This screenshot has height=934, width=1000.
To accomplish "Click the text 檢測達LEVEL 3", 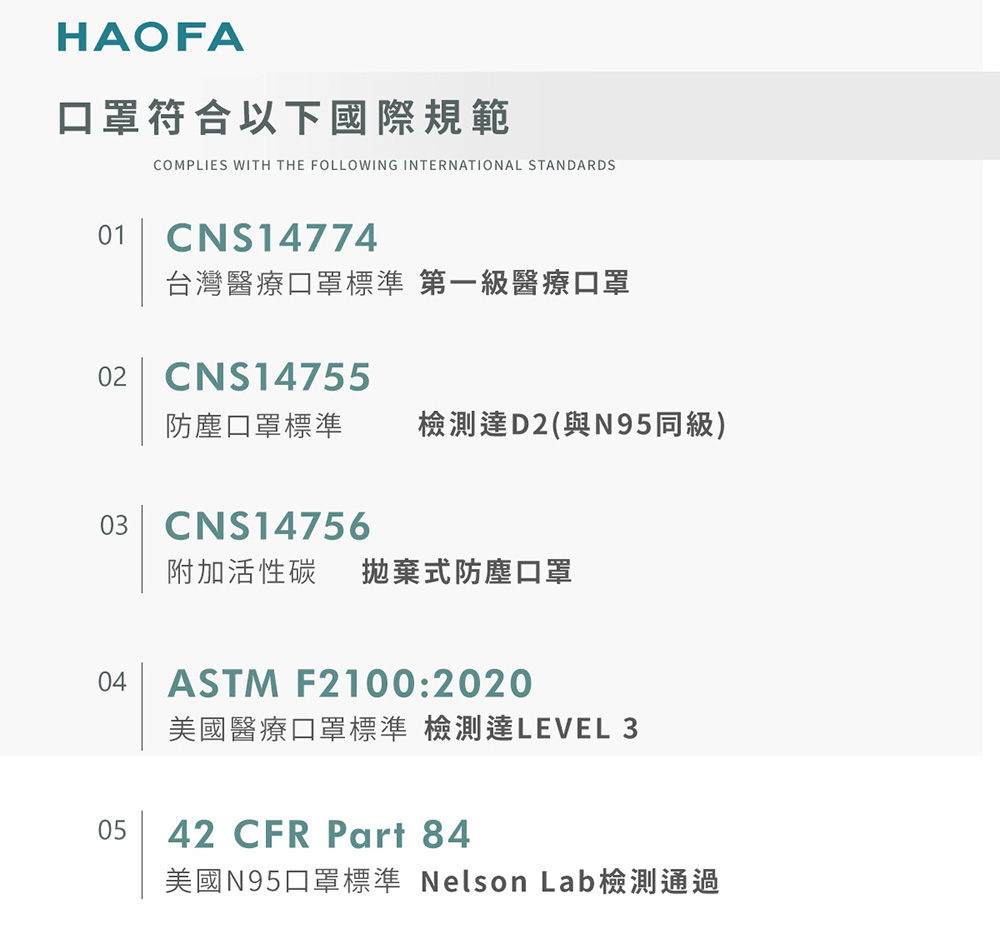I will tap(531, 729).
